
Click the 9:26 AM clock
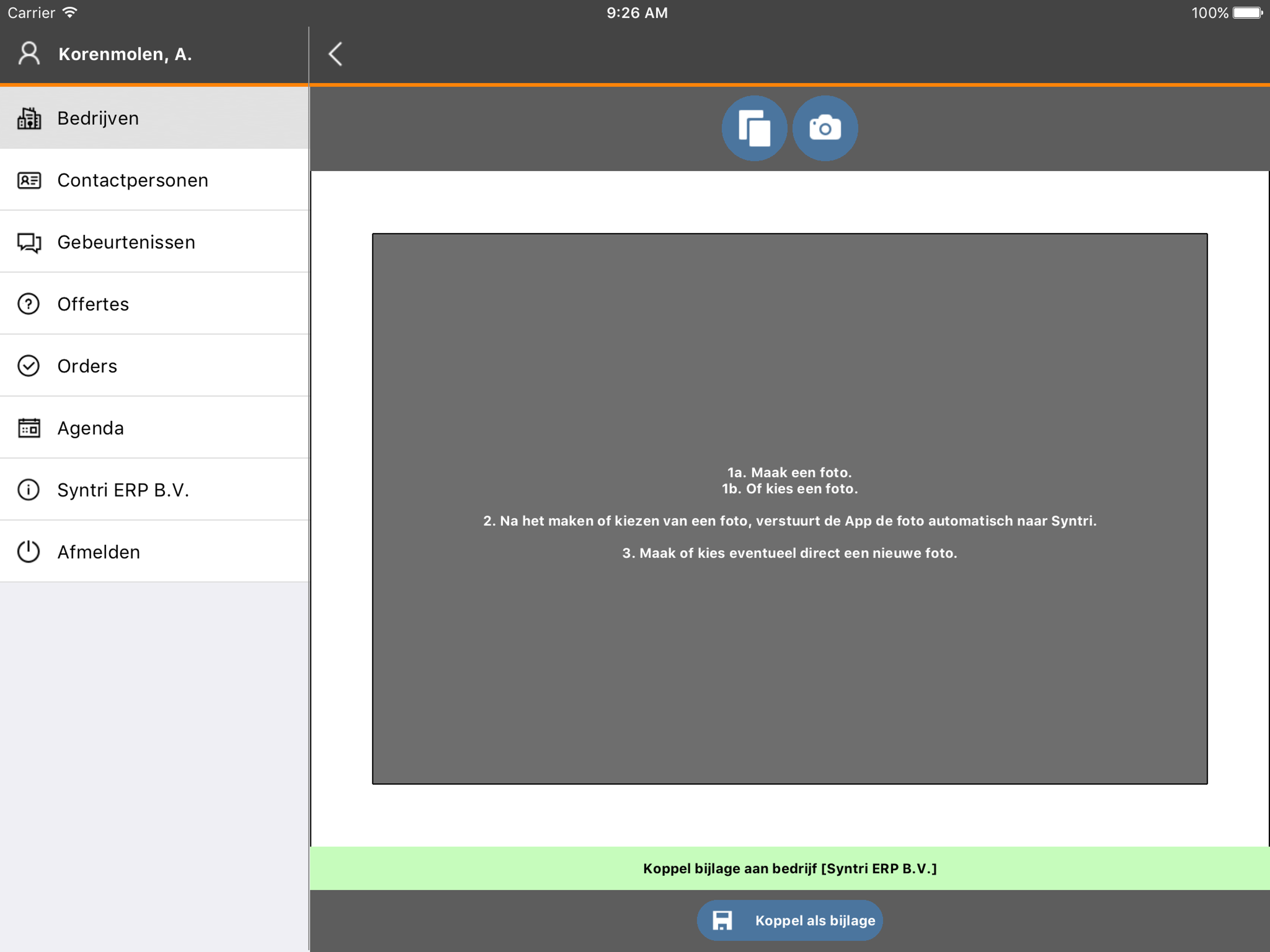coord(637,13)
